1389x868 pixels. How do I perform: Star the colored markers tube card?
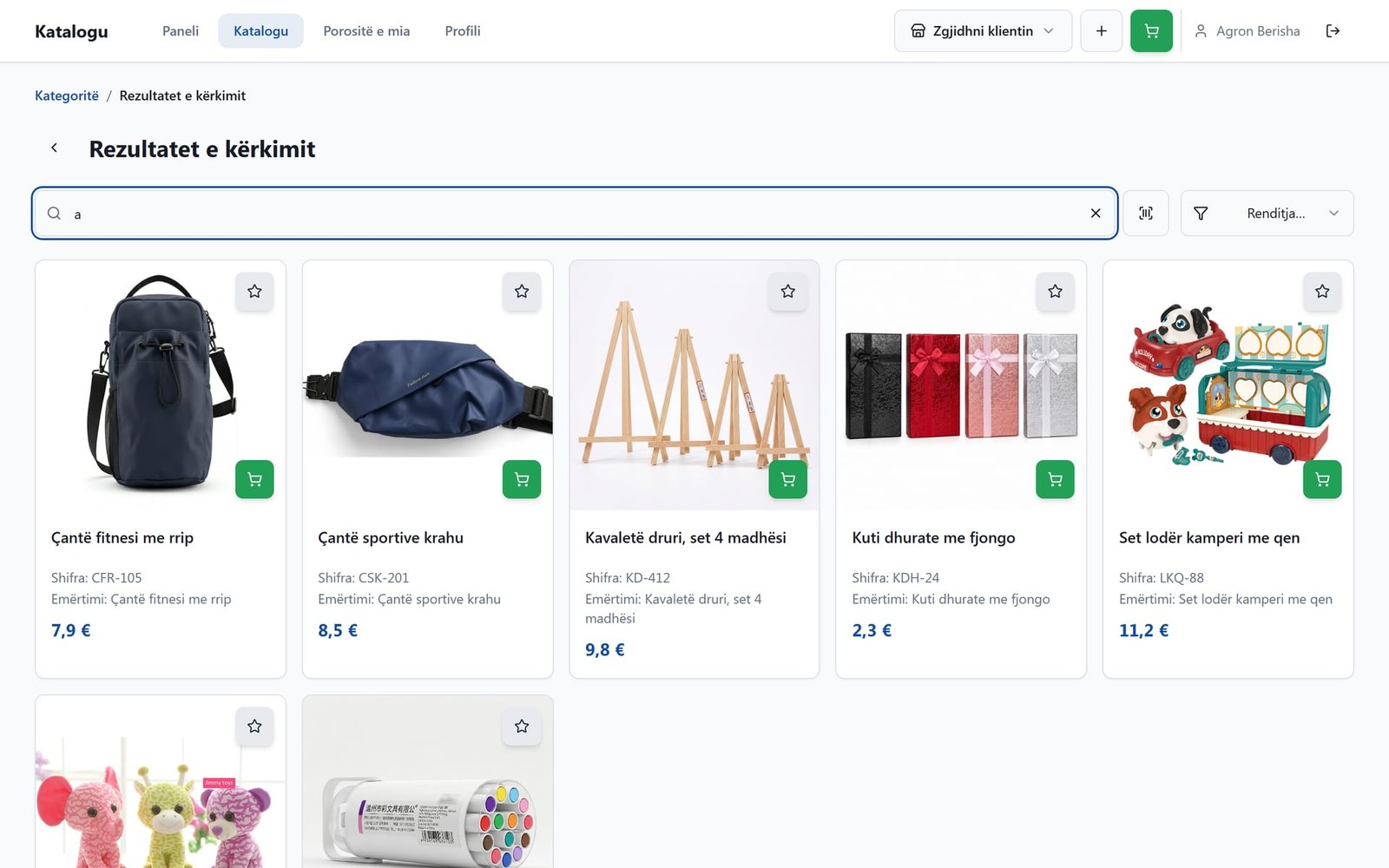pos(522,727)
